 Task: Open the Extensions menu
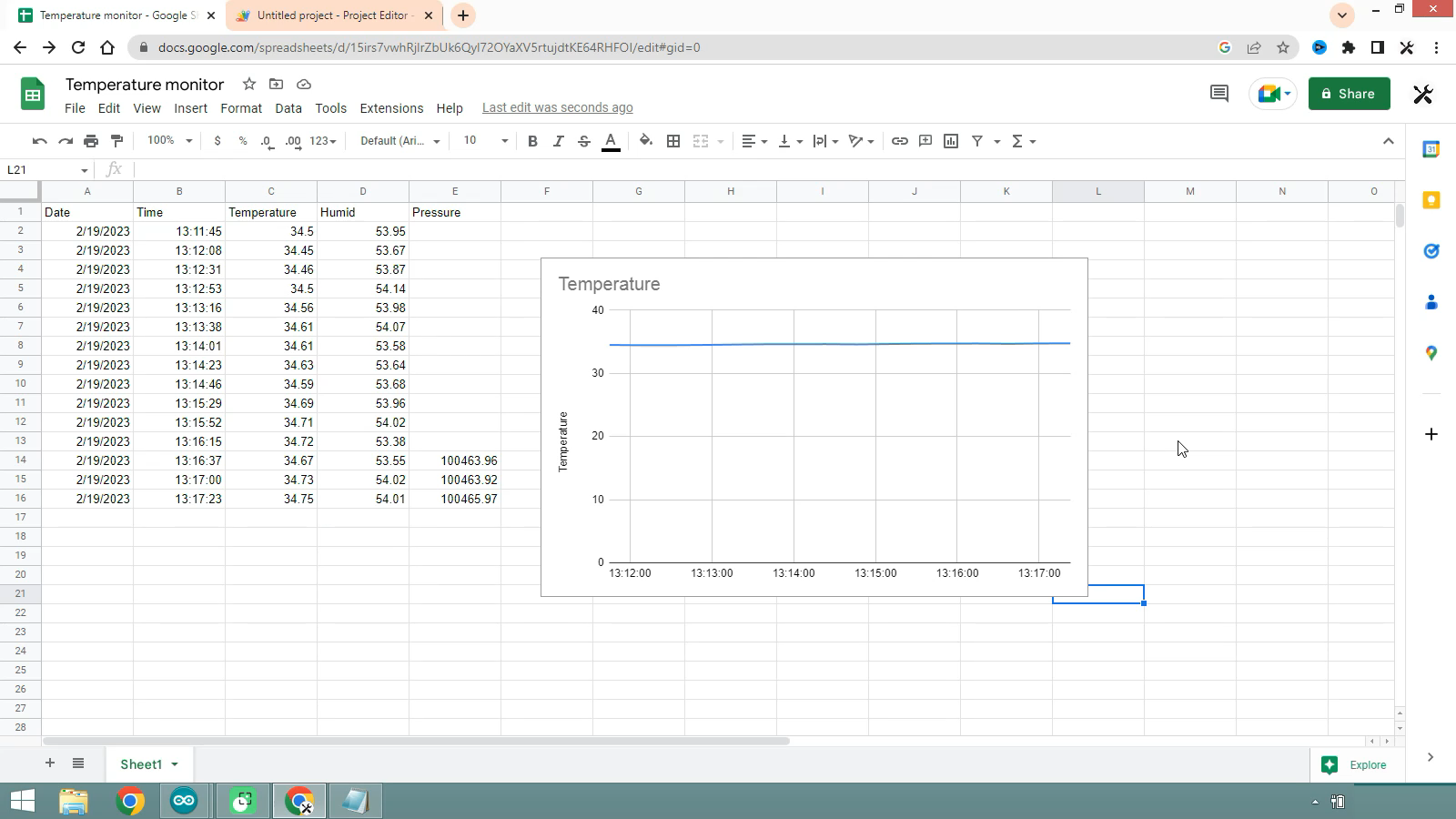(x=391, y=108)
